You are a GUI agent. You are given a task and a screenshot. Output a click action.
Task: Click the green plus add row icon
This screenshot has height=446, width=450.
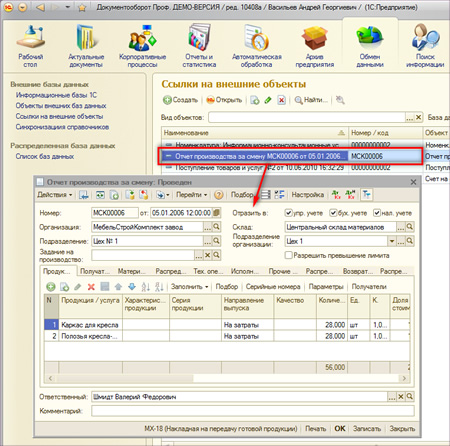click(51, 287)
